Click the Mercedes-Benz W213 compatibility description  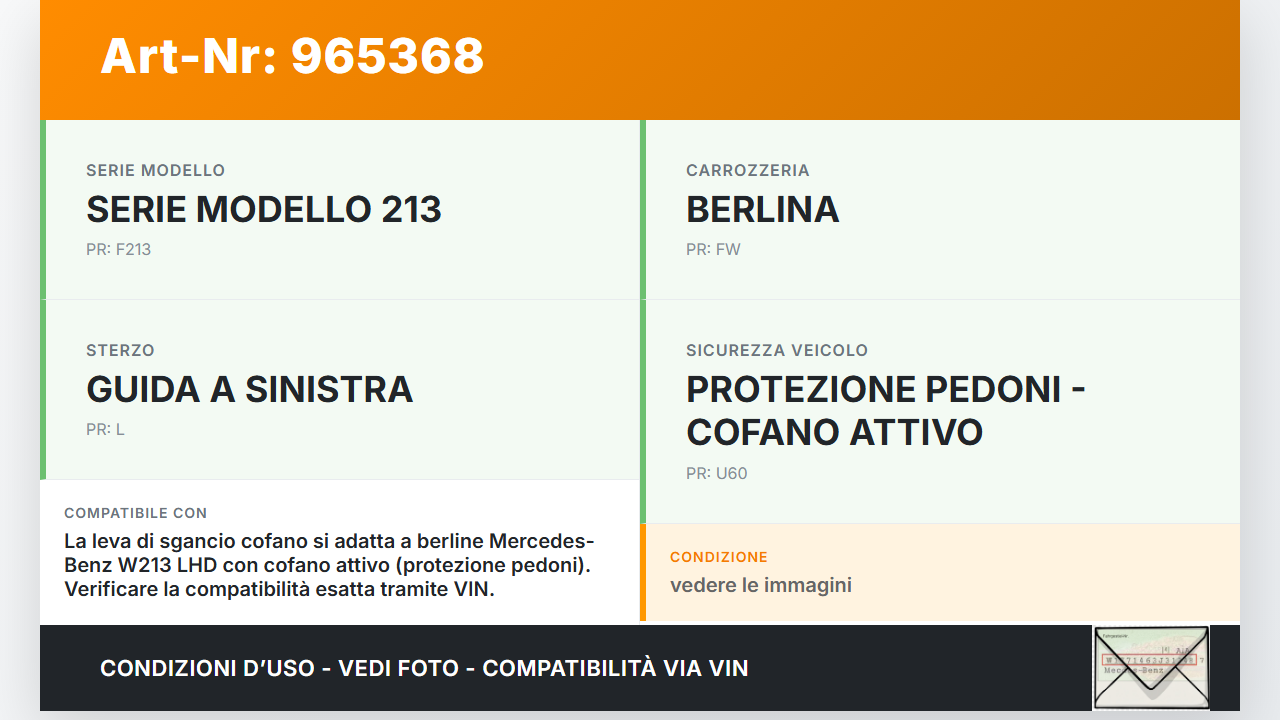[x=329, y=565]
